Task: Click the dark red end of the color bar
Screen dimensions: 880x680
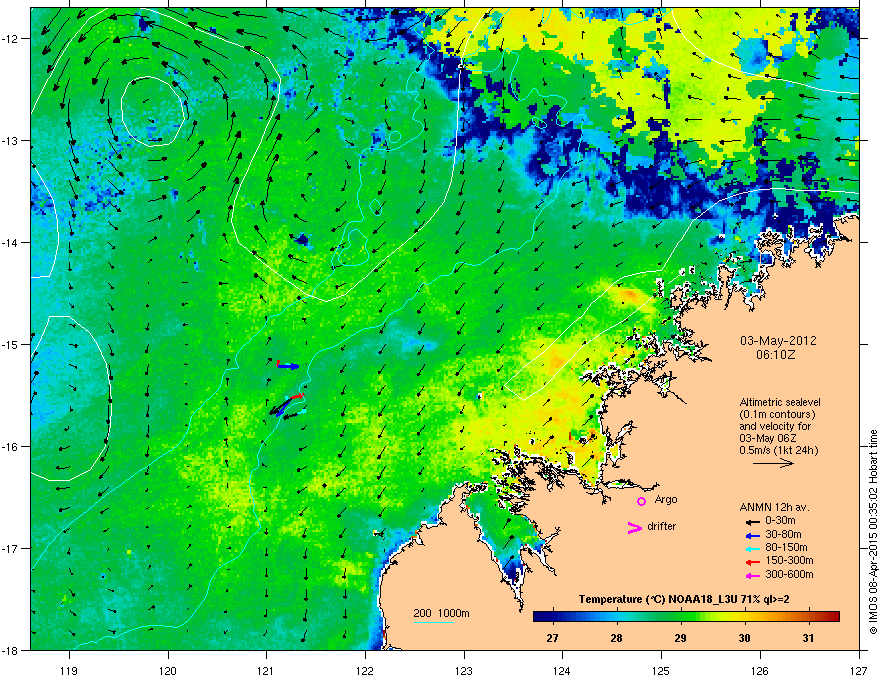Action: click(835, 617)
